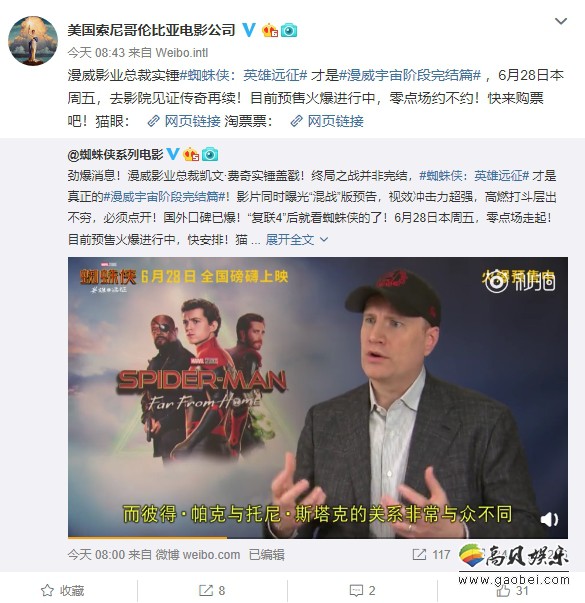
Task: Click the camera badge next to Sony account
Action: click(x=288, y=30)
